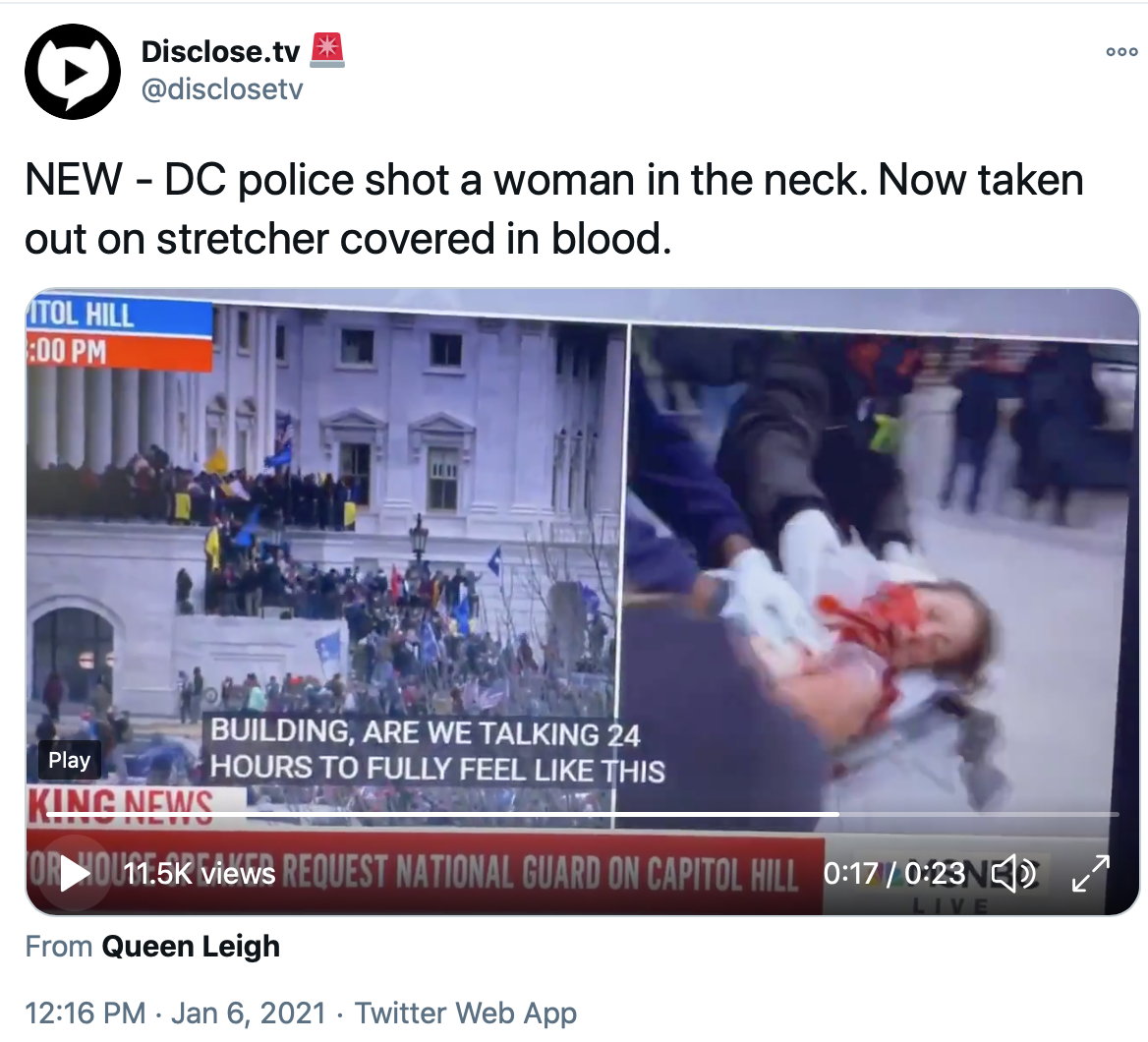The height and width of the screenshot is (1042, 1148).
Task: Click the National Guard news ticker banner
Action: click(x=425, y=873)
